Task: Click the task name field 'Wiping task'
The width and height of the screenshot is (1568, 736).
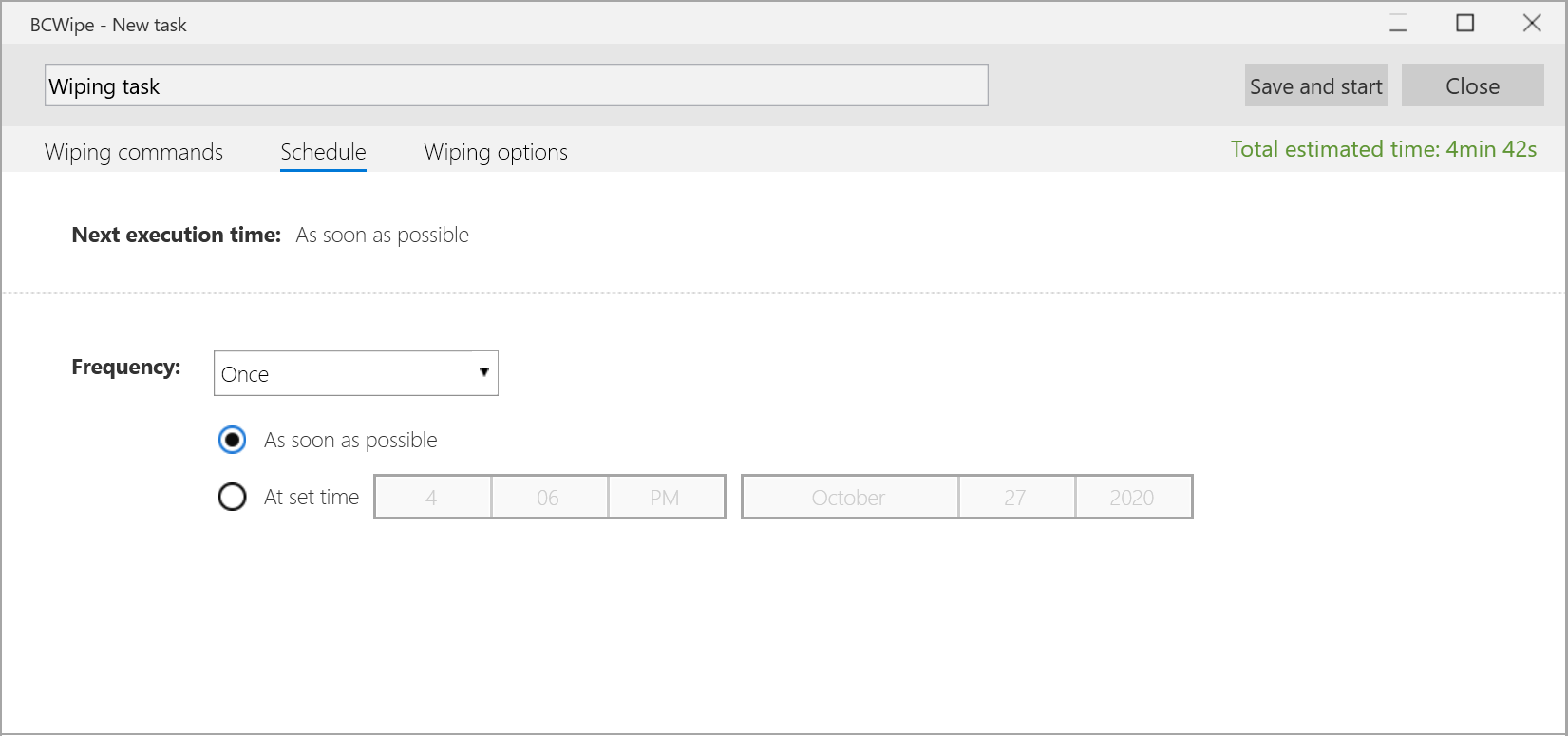Action: tap(516, 85)
